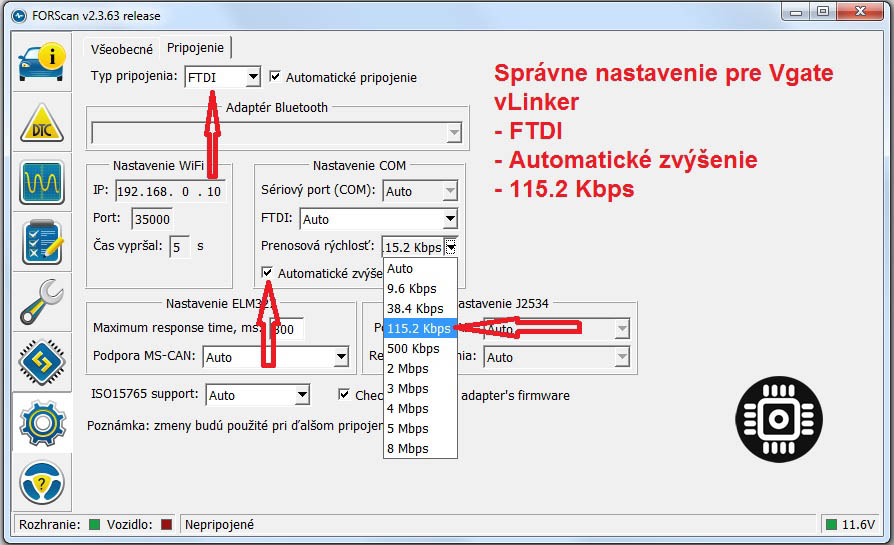Screen dimensions: 894x545
Task: Open the service procedures wrench section
Action: click(x=42, y=302)
